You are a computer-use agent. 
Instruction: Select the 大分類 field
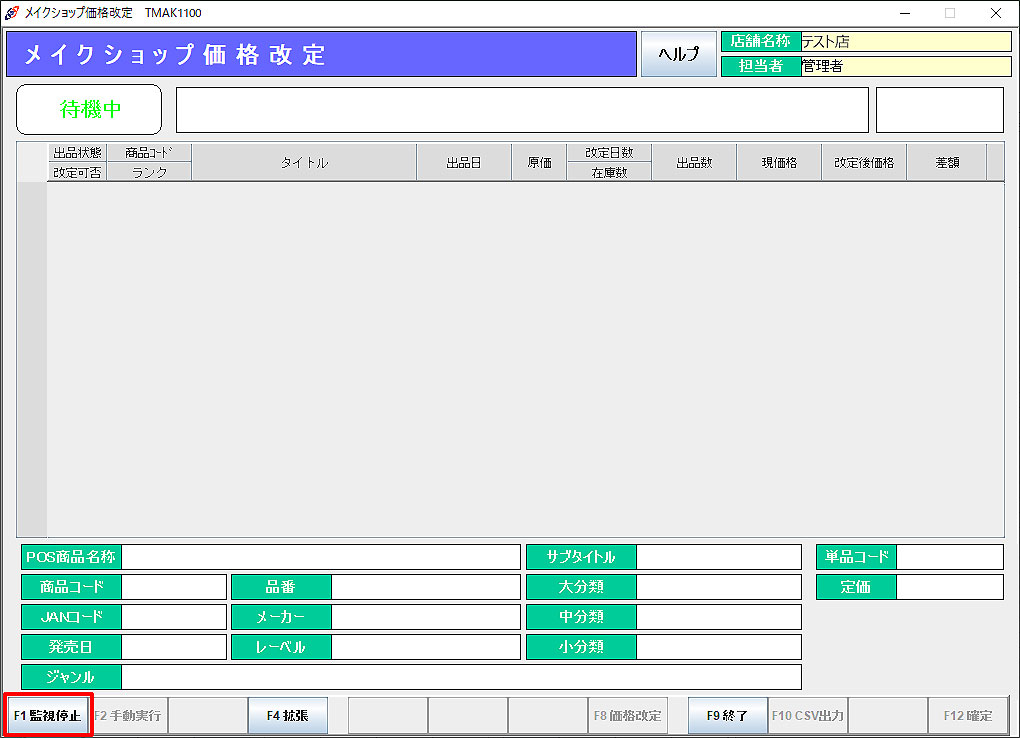[x=718, y=587]
